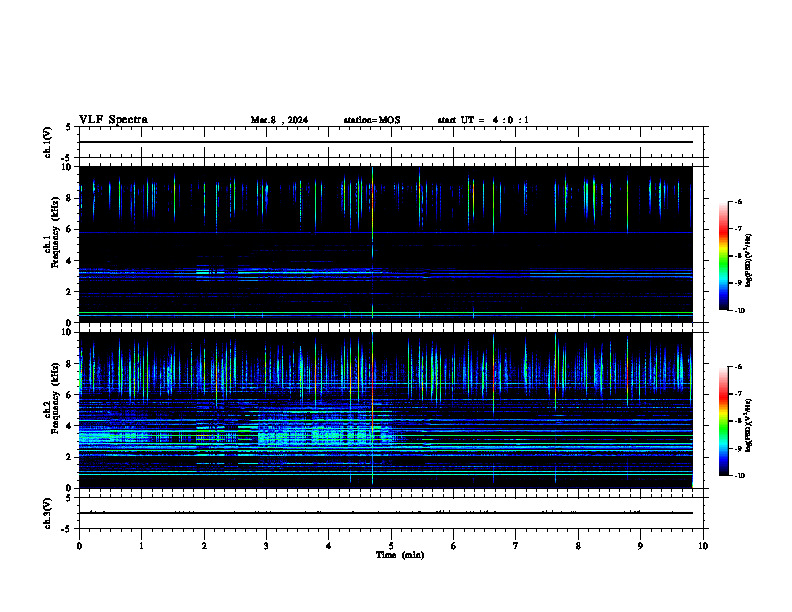Select the ch.1 "Frequency (kHz)" axis label
The height and width of the screenshot is (612, 792).
tap(55, 232)
